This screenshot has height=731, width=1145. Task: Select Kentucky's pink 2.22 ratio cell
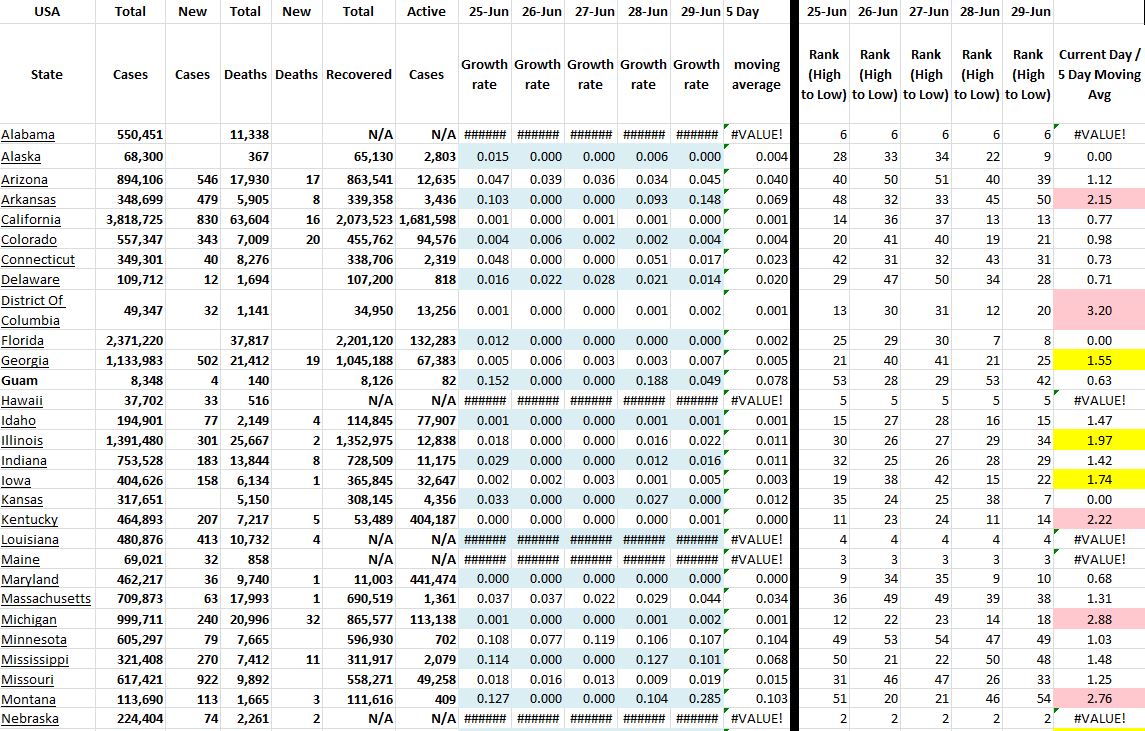click(x=1096, y=519)
